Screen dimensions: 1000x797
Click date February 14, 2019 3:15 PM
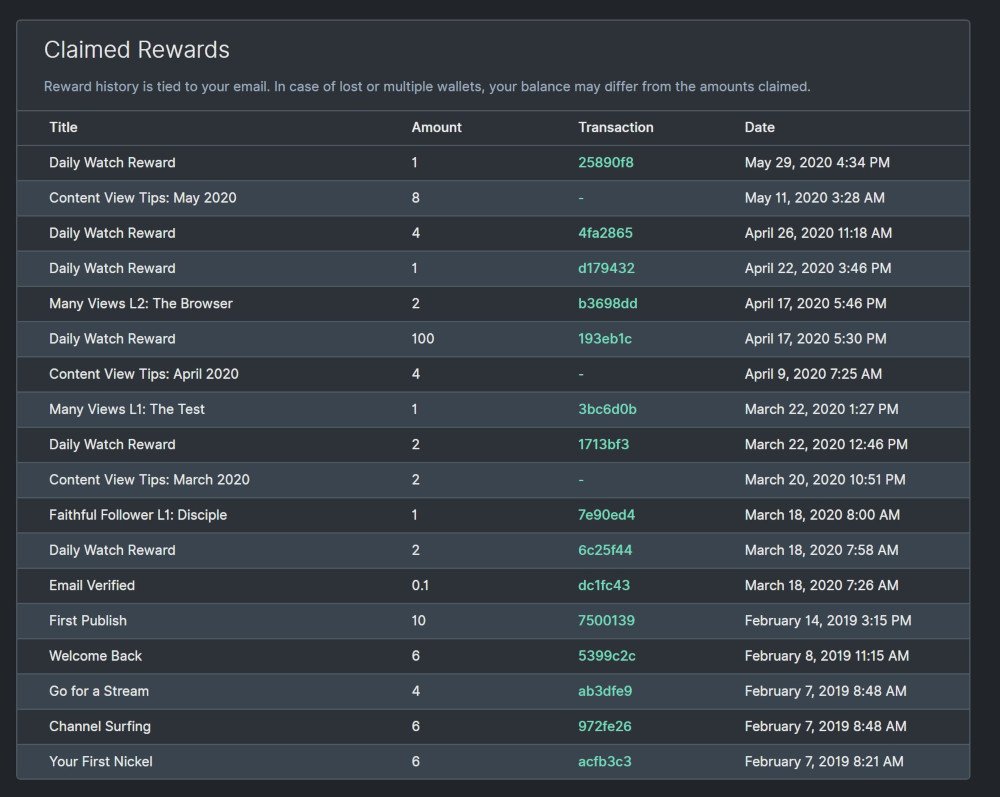[x=828, y=620]
